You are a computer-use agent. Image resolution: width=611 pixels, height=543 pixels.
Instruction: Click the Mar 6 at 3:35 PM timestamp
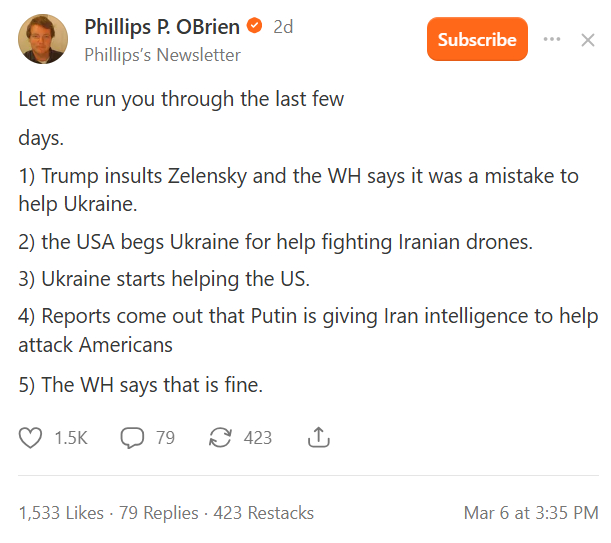click(531, 513)
